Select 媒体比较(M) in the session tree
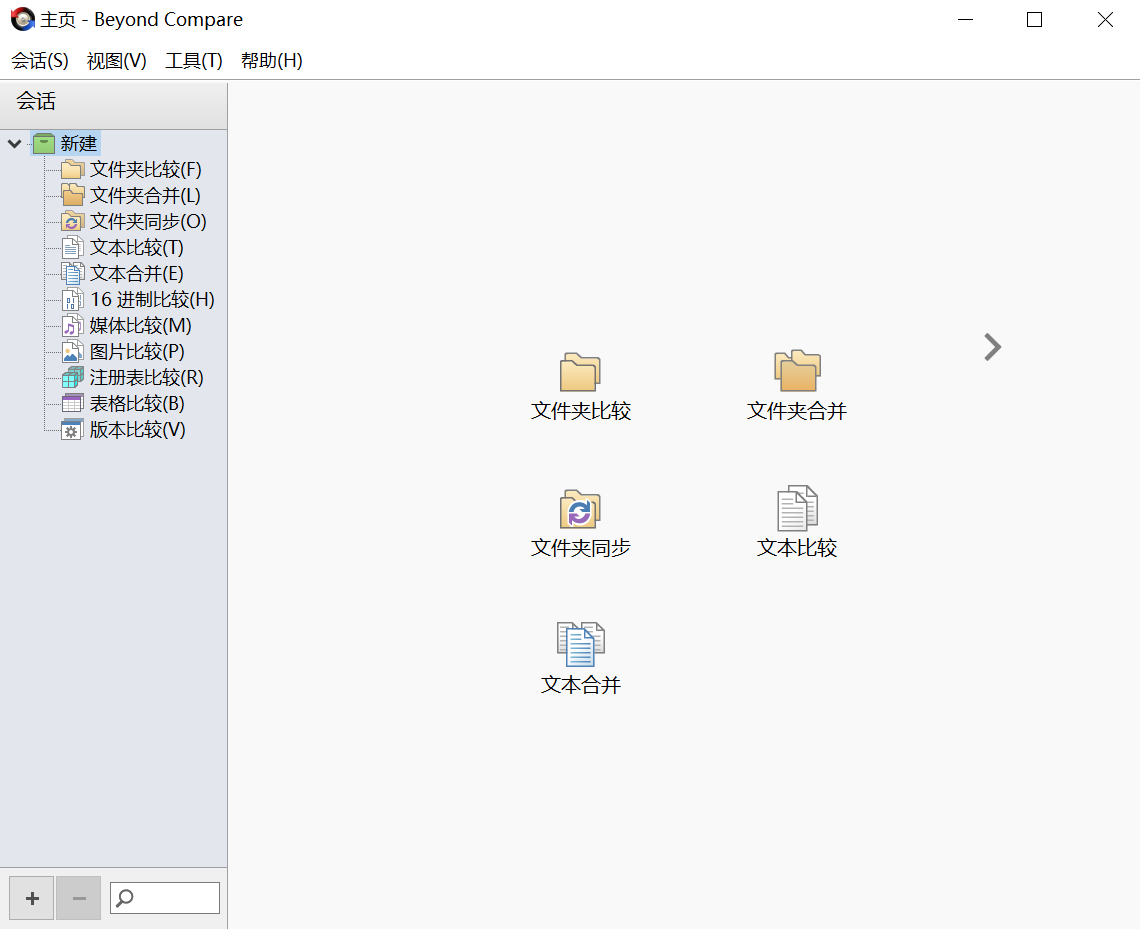Screen dimensions: 1140x929 click(140, 326)
